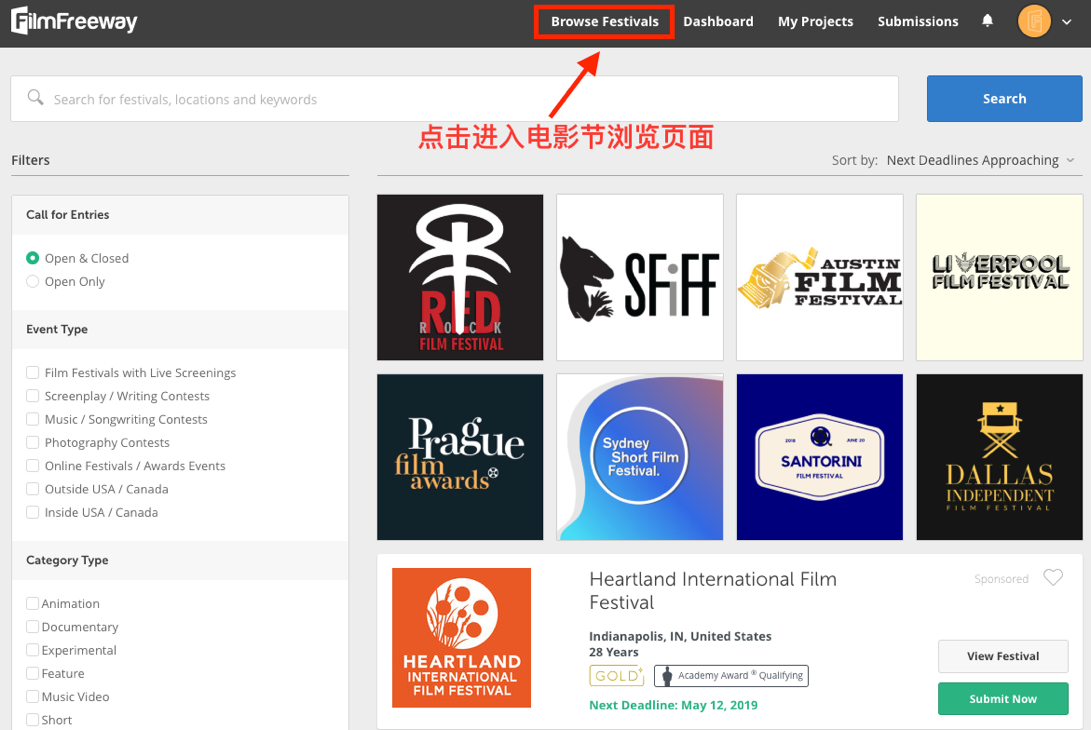Screen dimensions: 1091x730
Task: Open Liverpool Film Festival thumbnail
Action: click(1000, 278)
